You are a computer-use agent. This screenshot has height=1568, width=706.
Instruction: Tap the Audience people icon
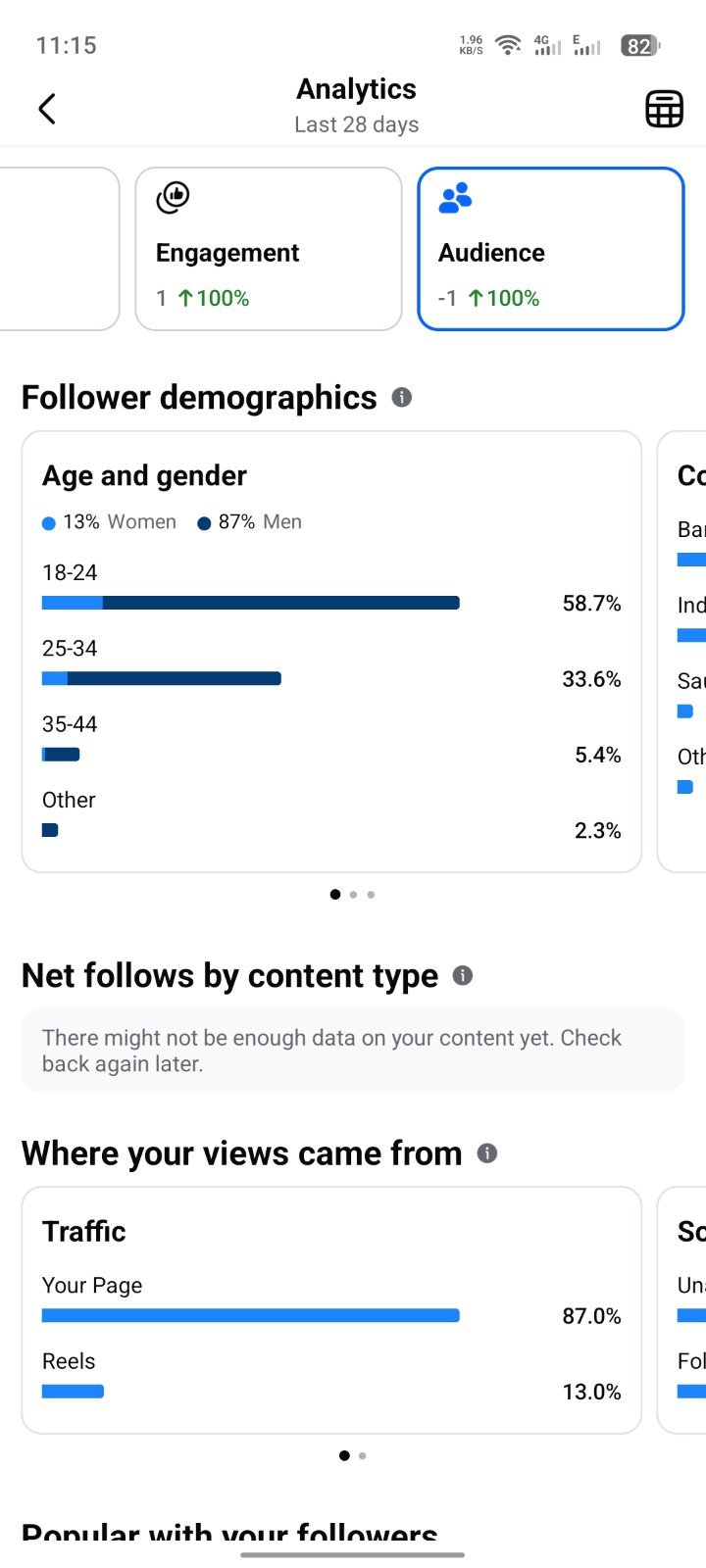[x=455, y=197]
